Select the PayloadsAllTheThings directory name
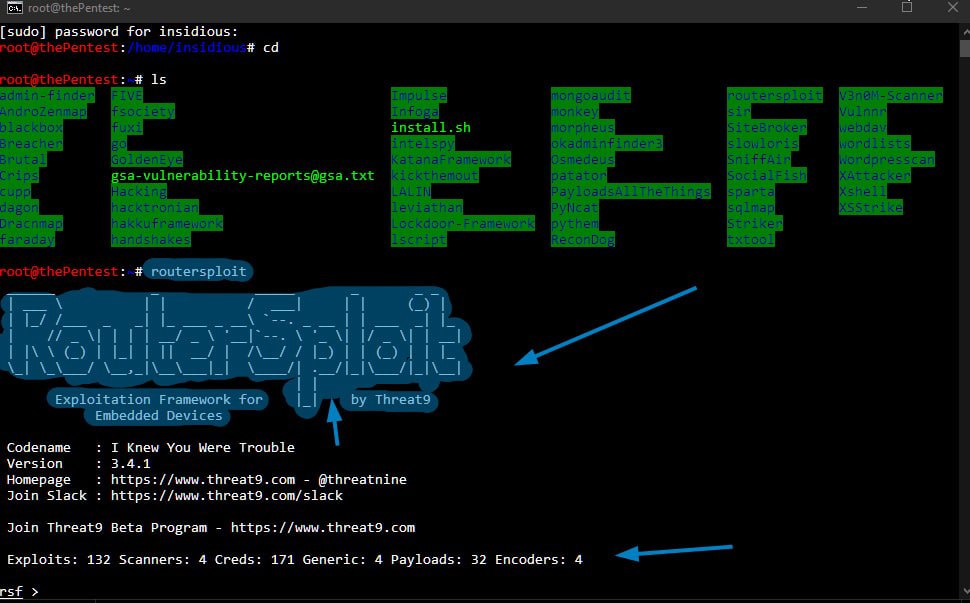The height and width of the screenshot is (603, 970). (x=631, y=192)
